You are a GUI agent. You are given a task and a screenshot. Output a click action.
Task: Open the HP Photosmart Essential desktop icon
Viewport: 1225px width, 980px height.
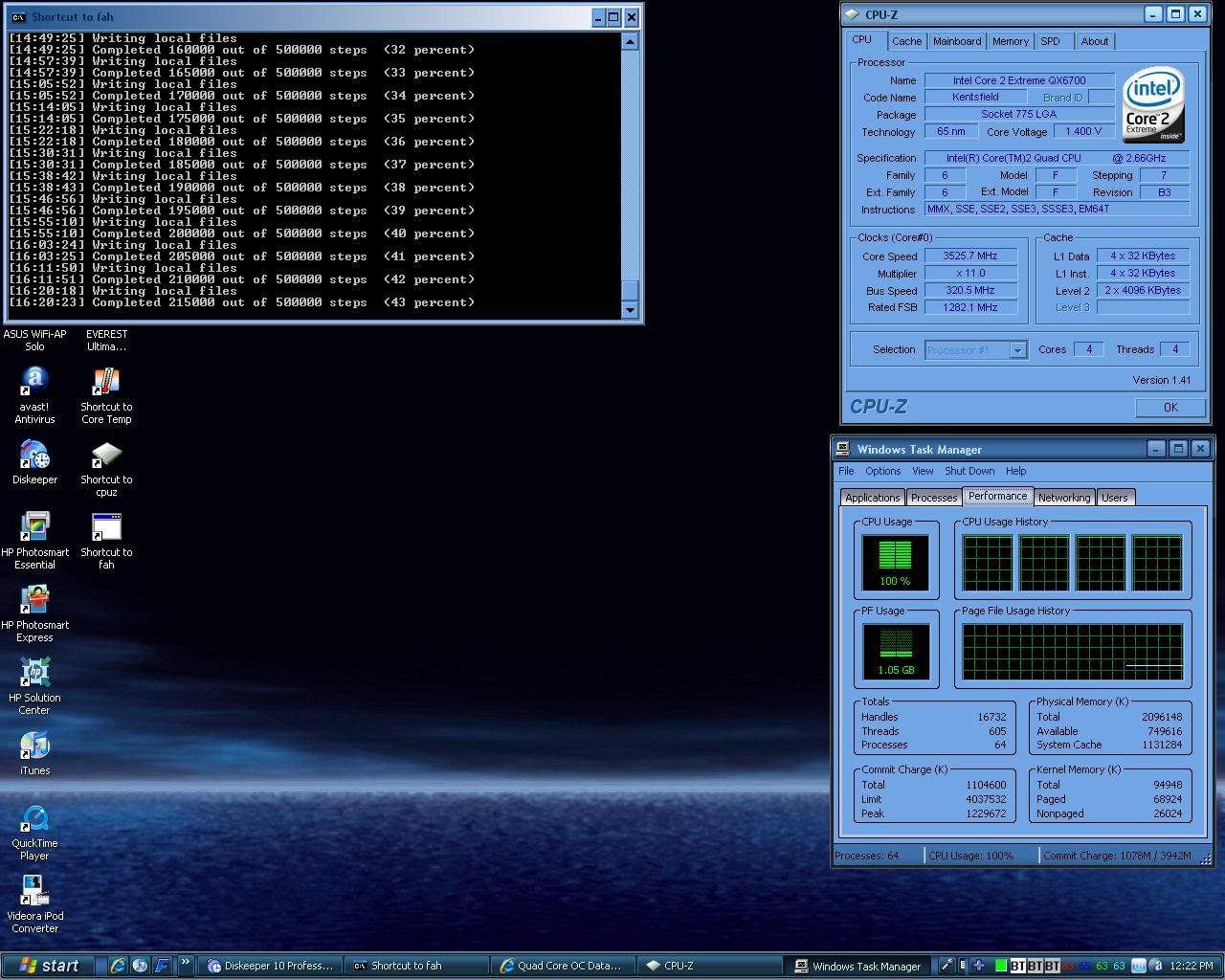click(x=34, y=541)
